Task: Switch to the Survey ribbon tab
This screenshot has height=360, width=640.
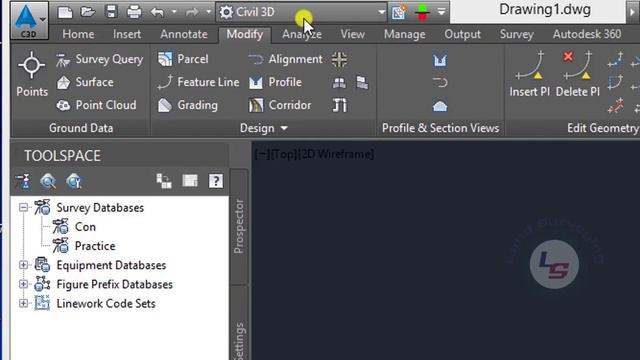Action: pyautogui.click(x=516, y=34)
